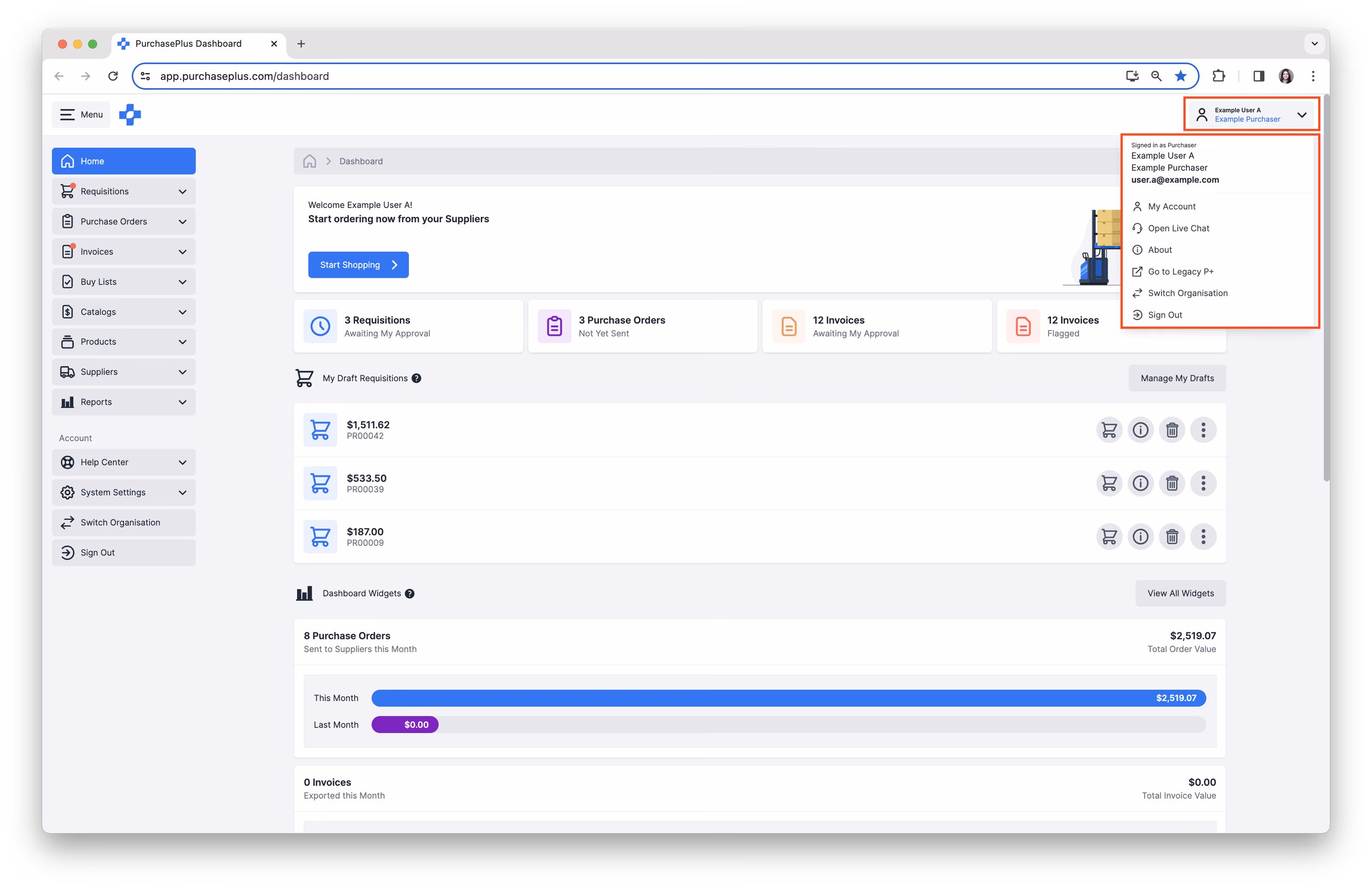
Task: Close the PurchasePlus Dashboard tab
Action: [x=274, y=44]
